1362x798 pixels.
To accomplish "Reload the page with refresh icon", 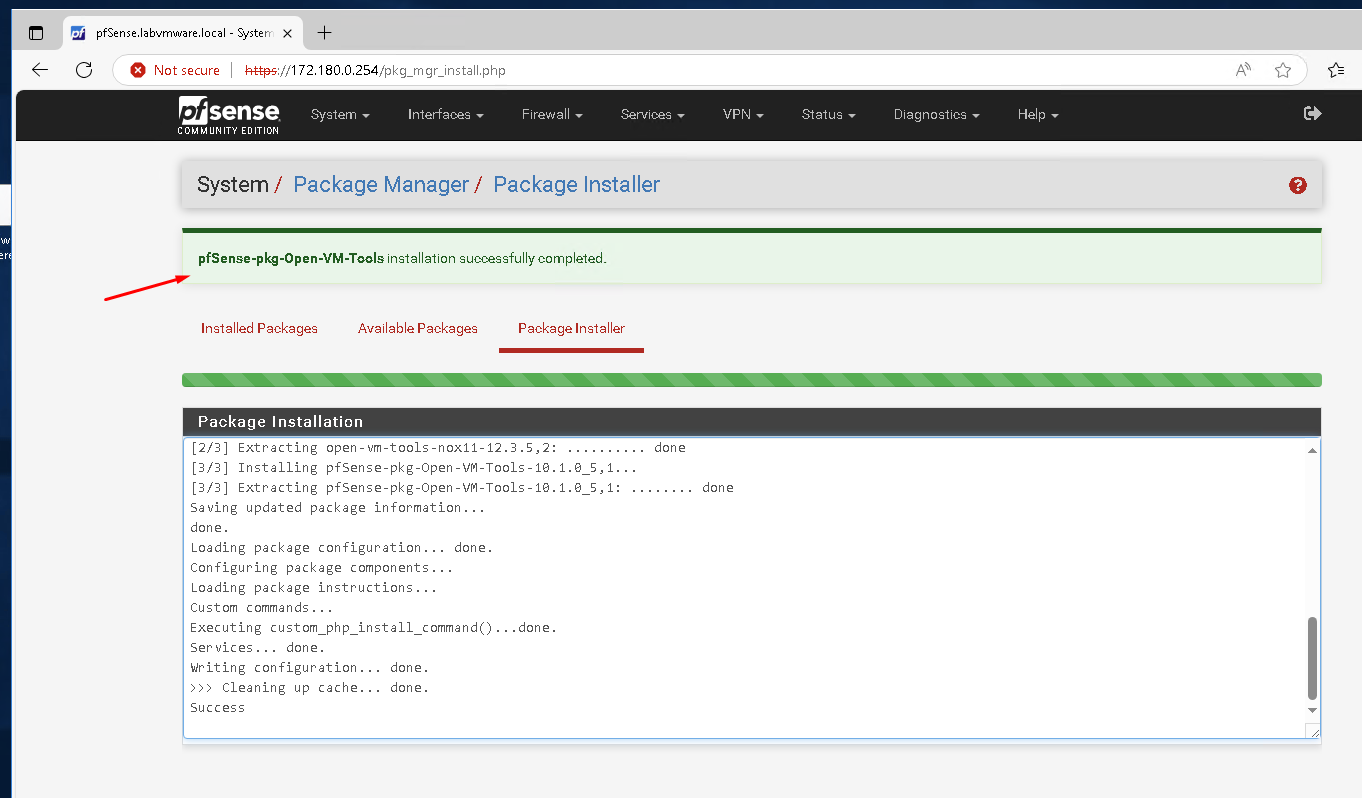I will click(x=84, y=70).
